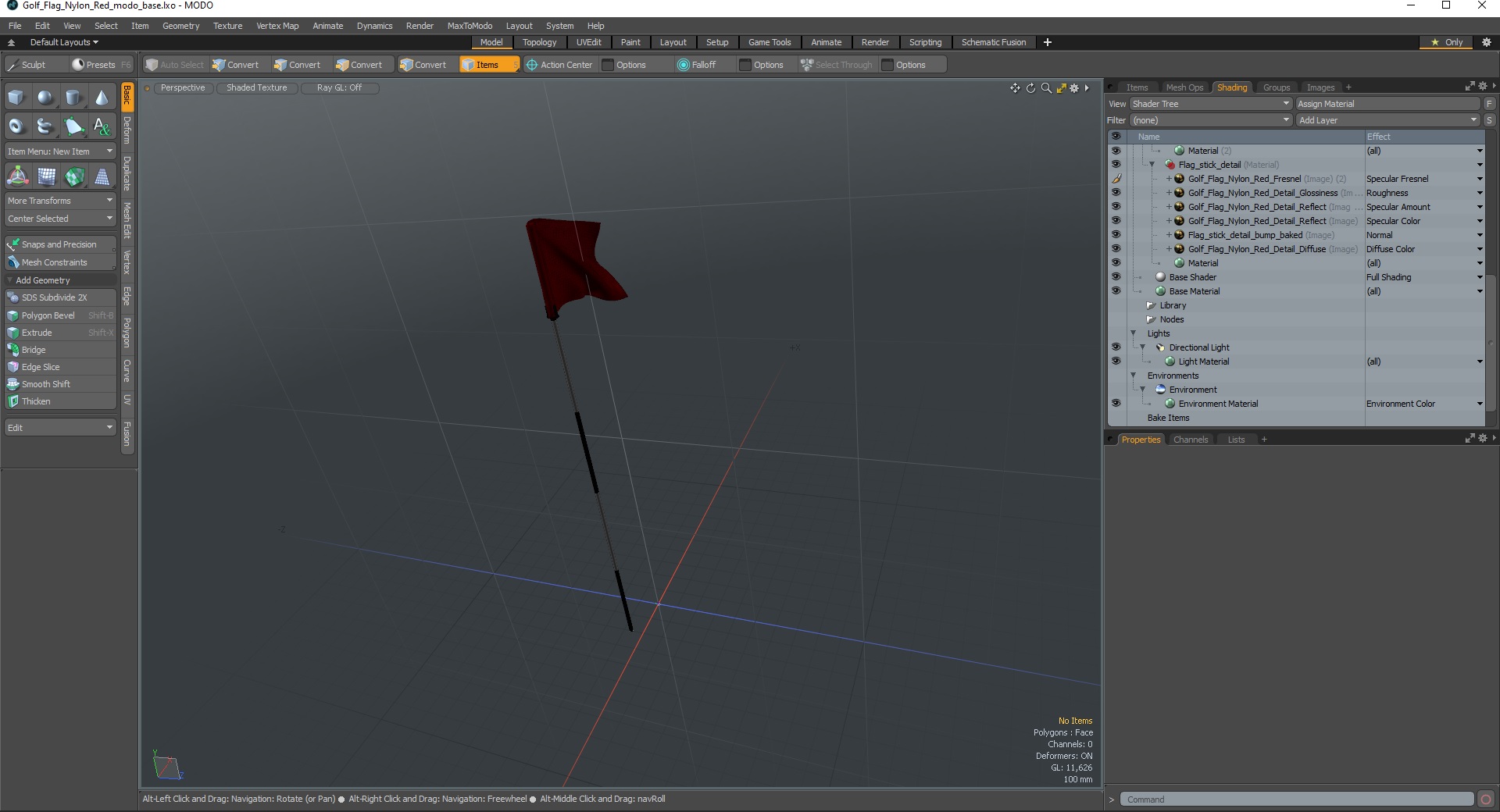Select the Bridge tool
The width and height of the screenshot is (1500, 812).
click(60, 350)
